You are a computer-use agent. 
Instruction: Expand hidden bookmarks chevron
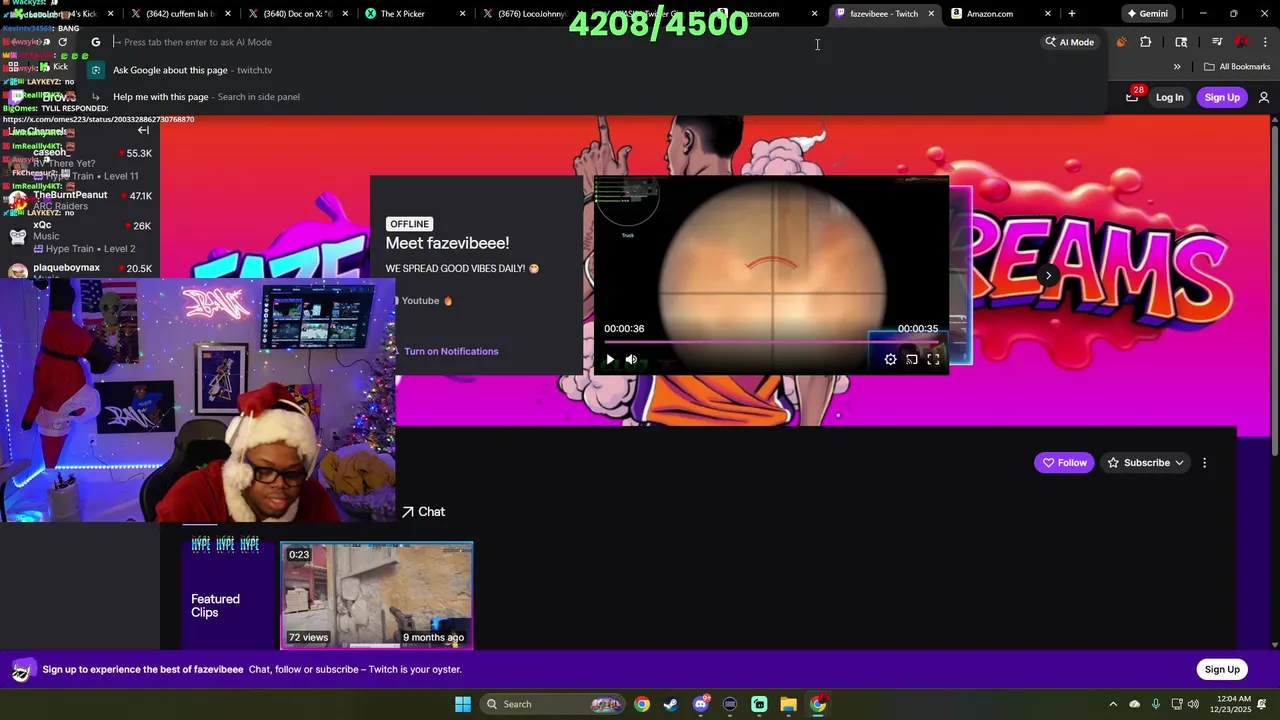1177,67
